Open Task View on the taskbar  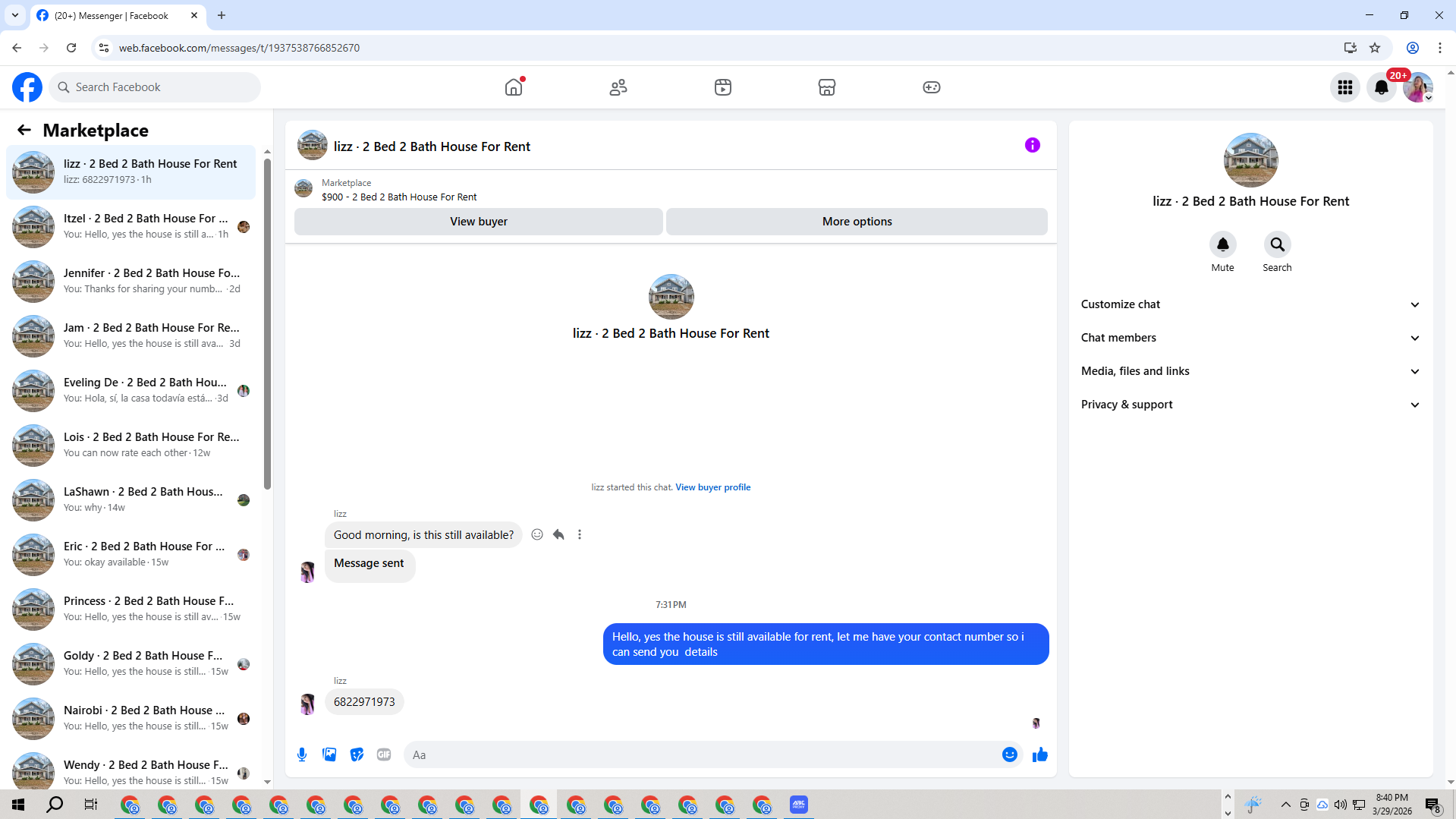[91, 805]
